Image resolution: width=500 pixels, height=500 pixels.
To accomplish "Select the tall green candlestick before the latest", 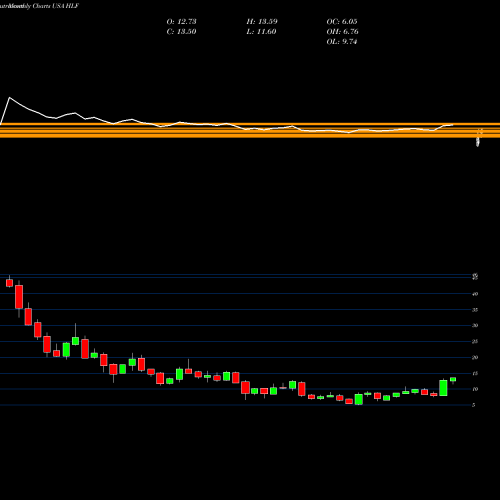I will point(443,388).
